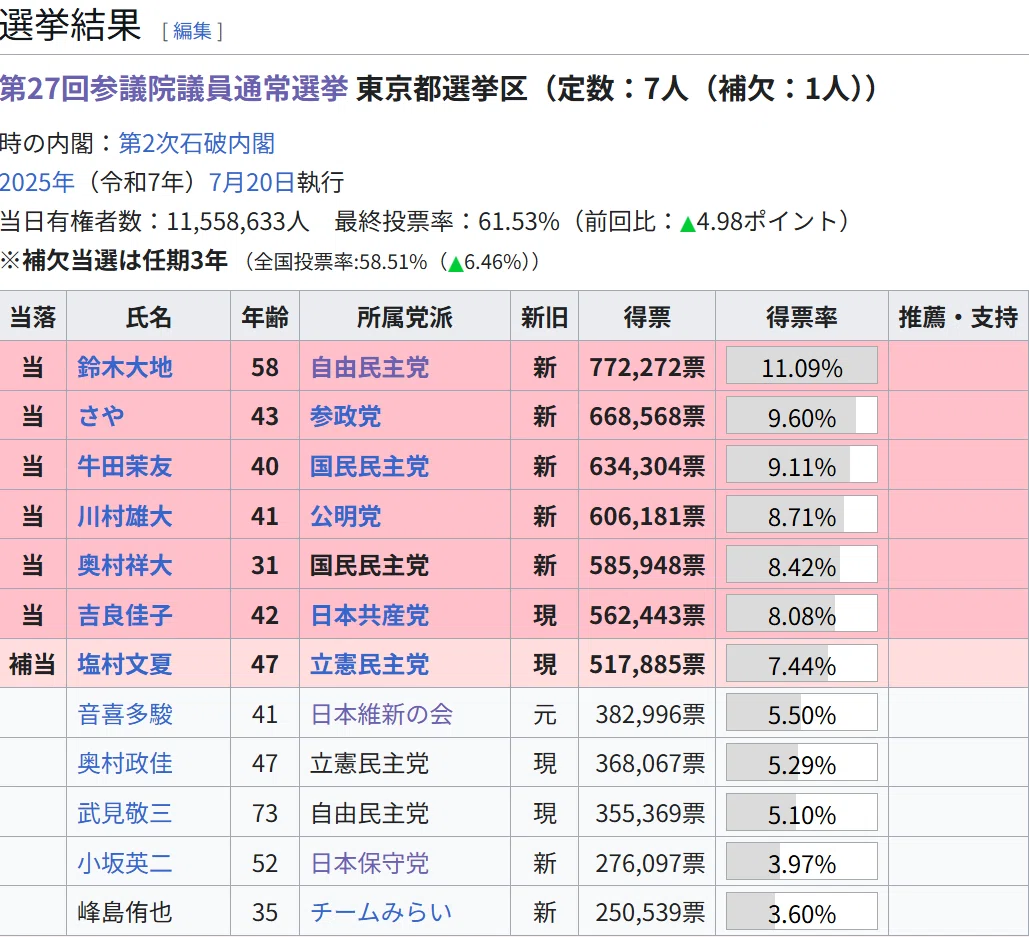This screenshot has width=1029, height=937.
Task: Open candidate さや's page
Action: click(101, 416)
